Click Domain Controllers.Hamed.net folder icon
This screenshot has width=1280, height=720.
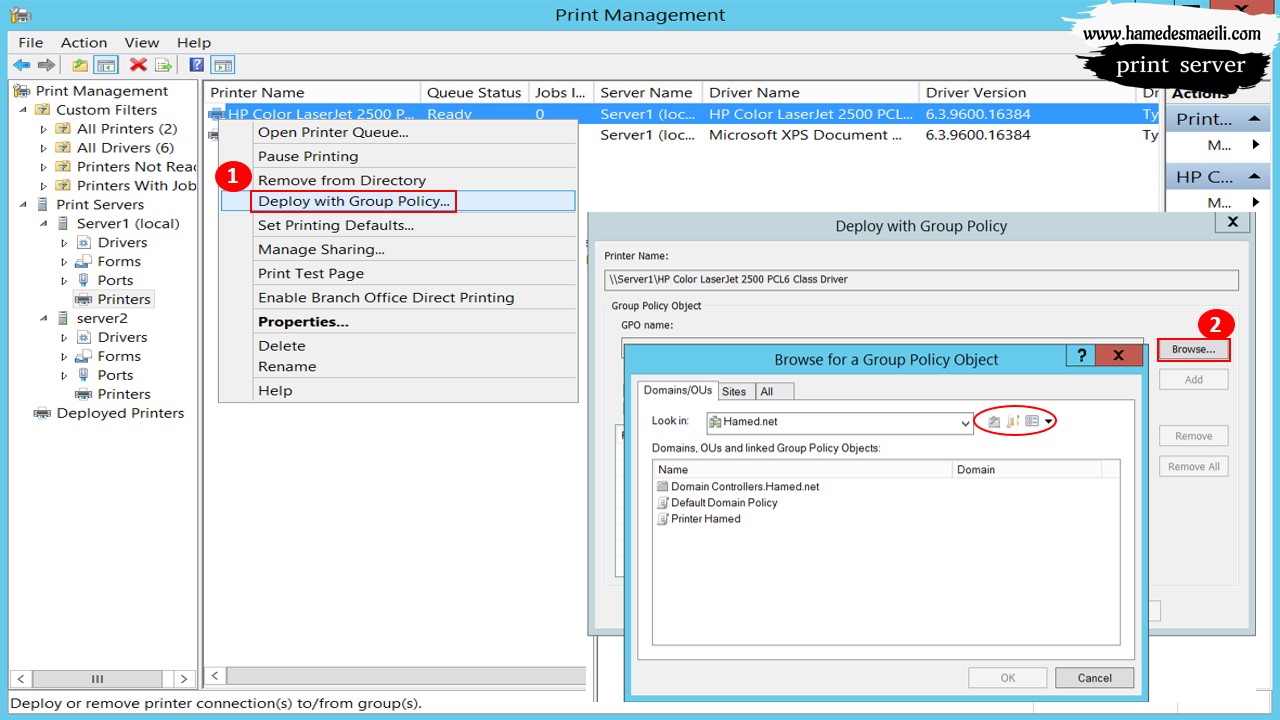tap(662, 487)
